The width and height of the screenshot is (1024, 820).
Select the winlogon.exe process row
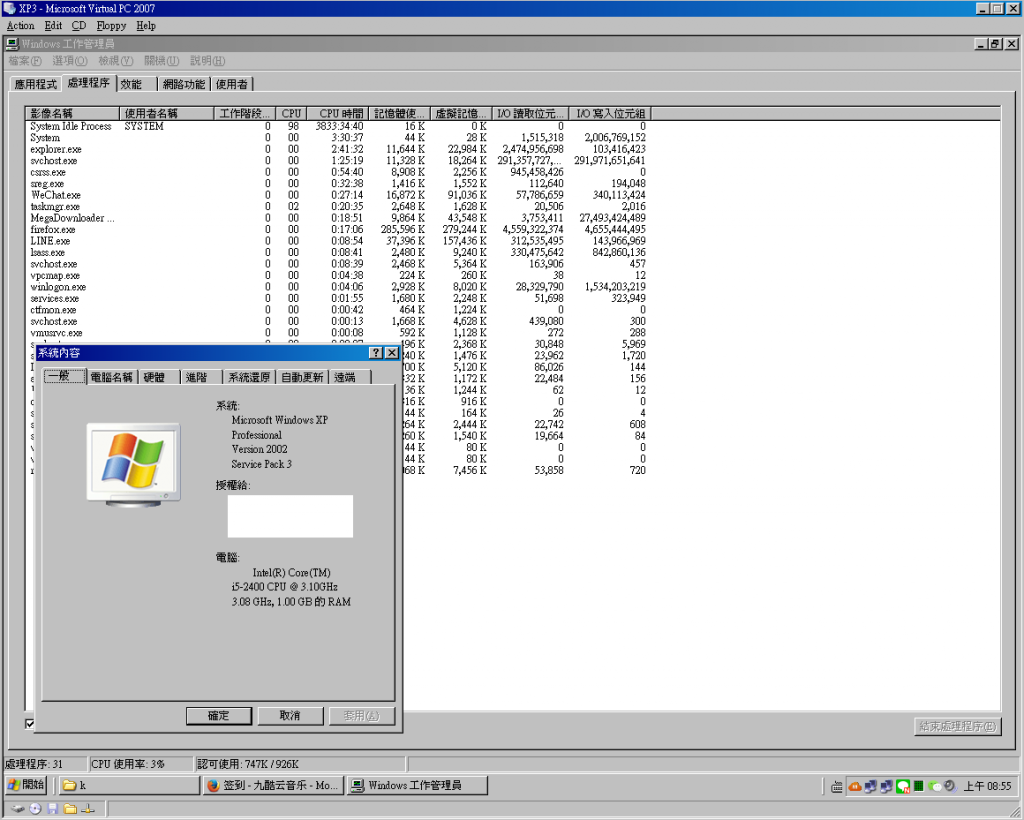338,287
